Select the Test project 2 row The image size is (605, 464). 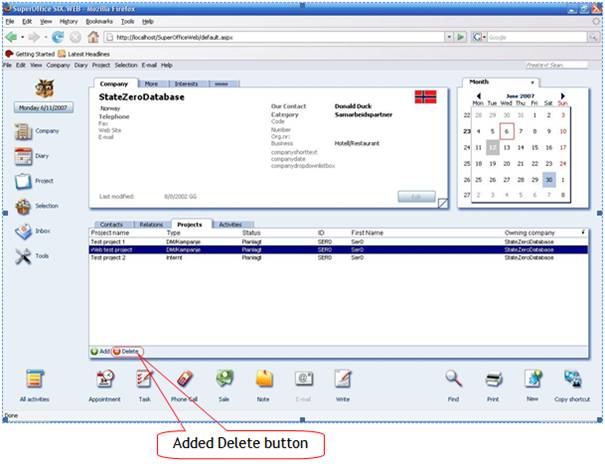pyautogui.click(x=338, y=258)
